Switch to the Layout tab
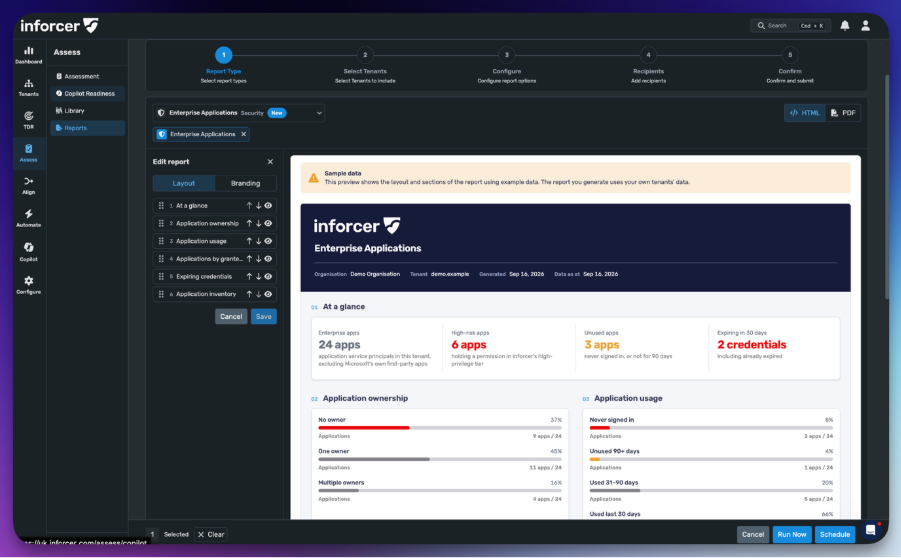This screenshot has width=901, height=558. click(x=184, y=183)
